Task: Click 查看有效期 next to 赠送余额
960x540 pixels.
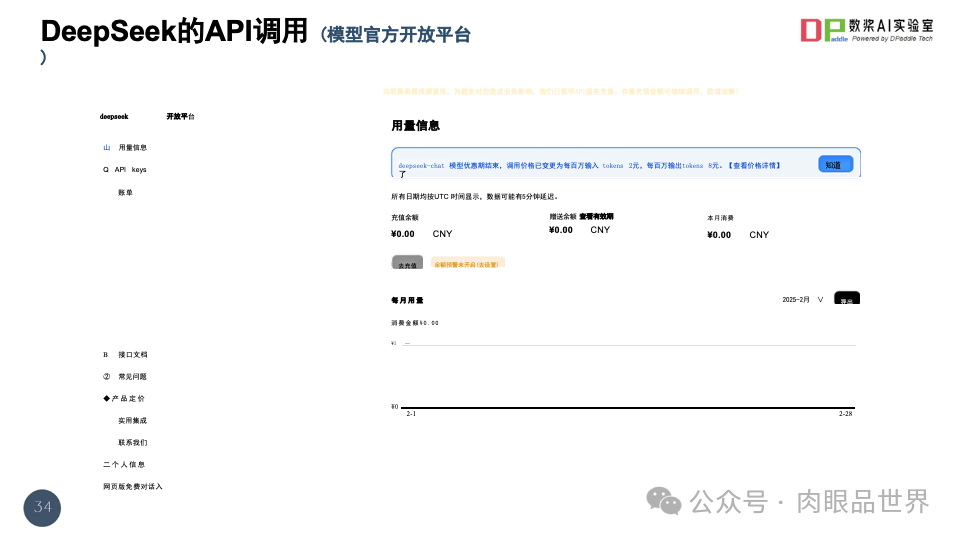Action: coord(596,216)
